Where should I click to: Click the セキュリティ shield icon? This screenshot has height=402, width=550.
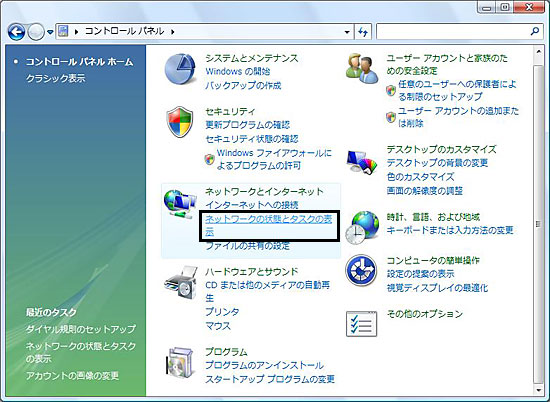180,122
